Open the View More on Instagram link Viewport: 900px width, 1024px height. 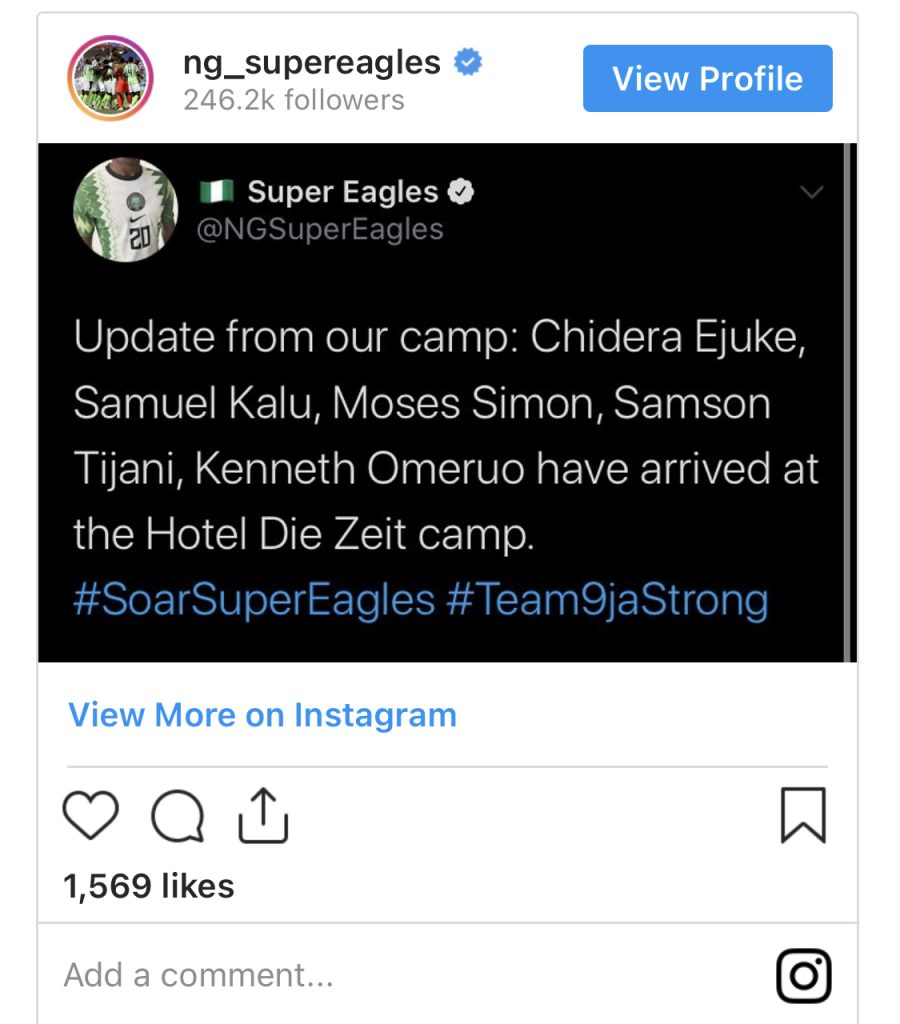point(262,715)
